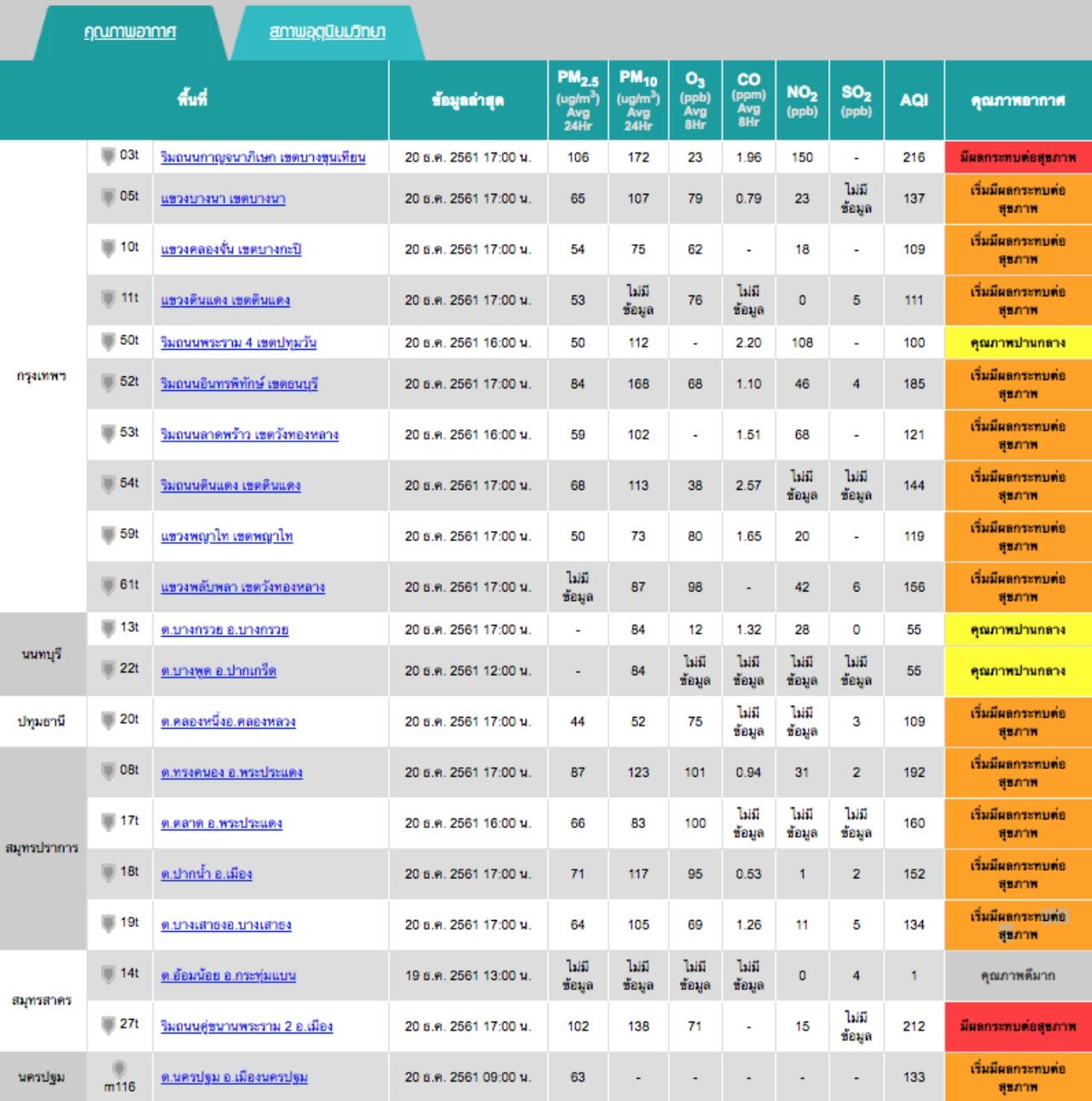Open the ริมถนนคู่ขนานพระราม 2 อ.เมือง link
Screen dimensions: 1092x1101
pyautogui.click(x=247, y=1027)
